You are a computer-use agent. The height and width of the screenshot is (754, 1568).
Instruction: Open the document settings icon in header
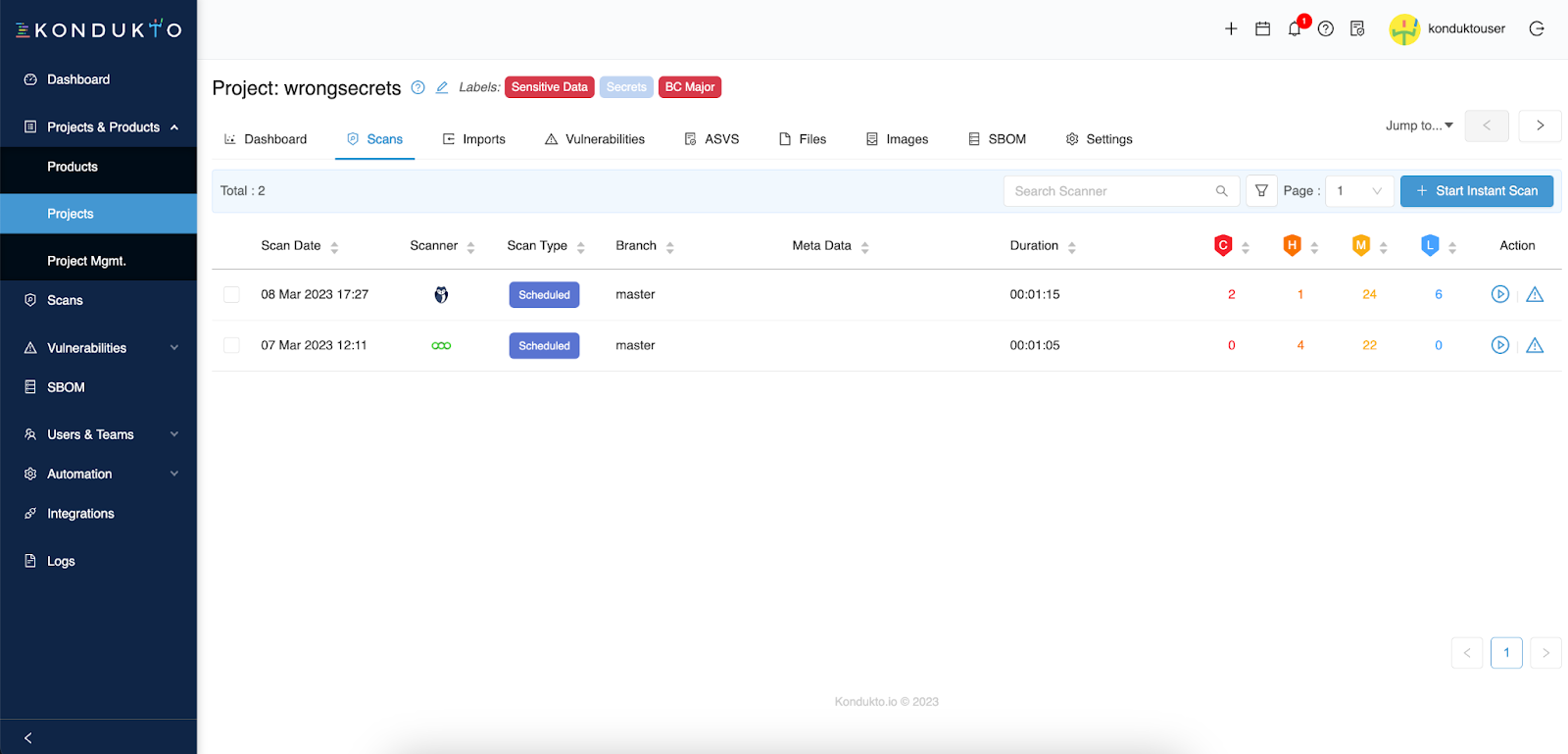pyautogui.click(x=1357, y=28)
